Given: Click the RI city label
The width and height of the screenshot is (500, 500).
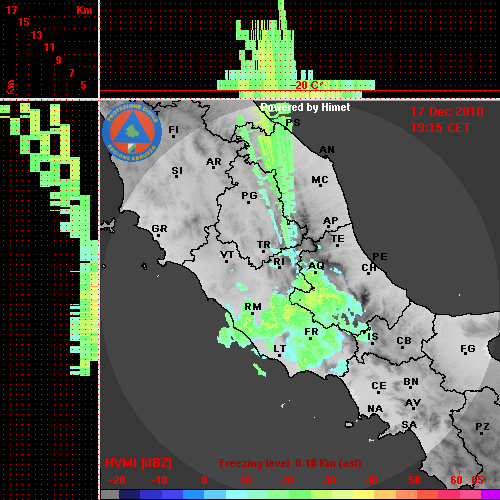Looking at the screenshot, I should tap(279, 262).
